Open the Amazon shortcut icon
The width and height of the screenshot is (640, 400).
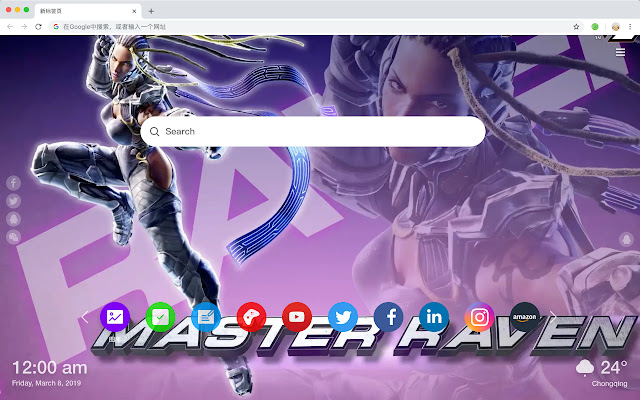[x=525, y=317]
